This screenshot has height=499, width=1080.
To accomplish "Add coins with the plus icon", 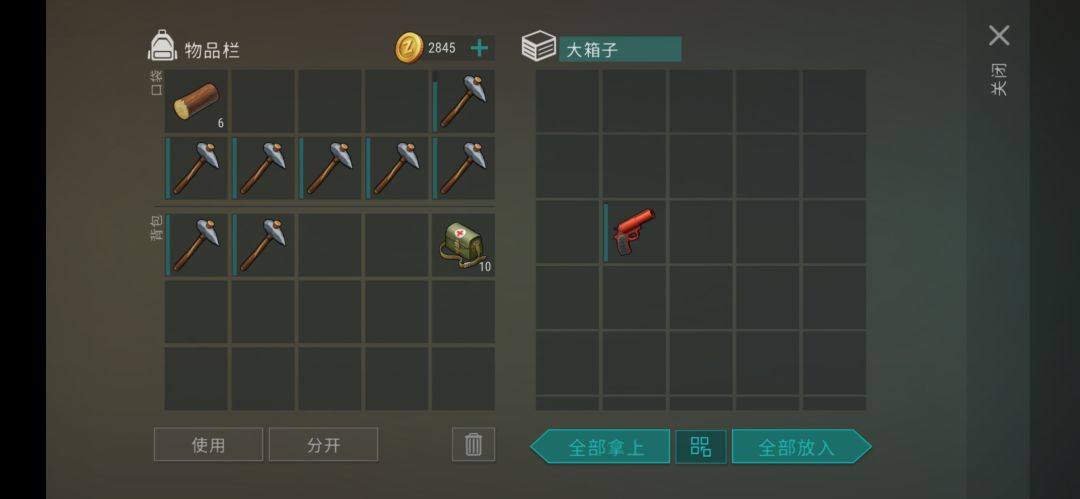I will pyautogui.click(x=479, y=48).
